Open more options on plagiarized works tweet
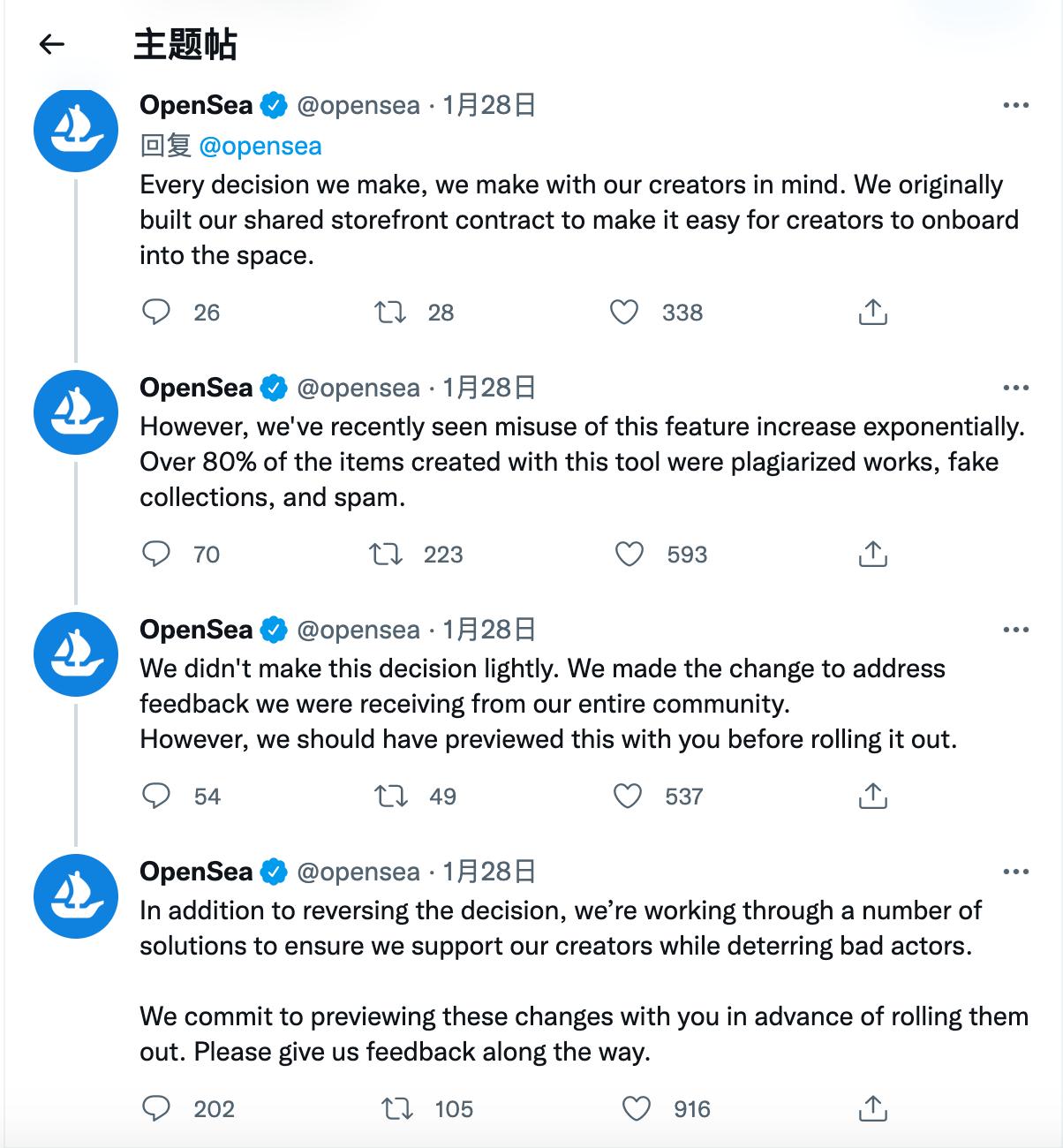The width and height of the screenshot is (1063, 1148). pos(1016,388)
